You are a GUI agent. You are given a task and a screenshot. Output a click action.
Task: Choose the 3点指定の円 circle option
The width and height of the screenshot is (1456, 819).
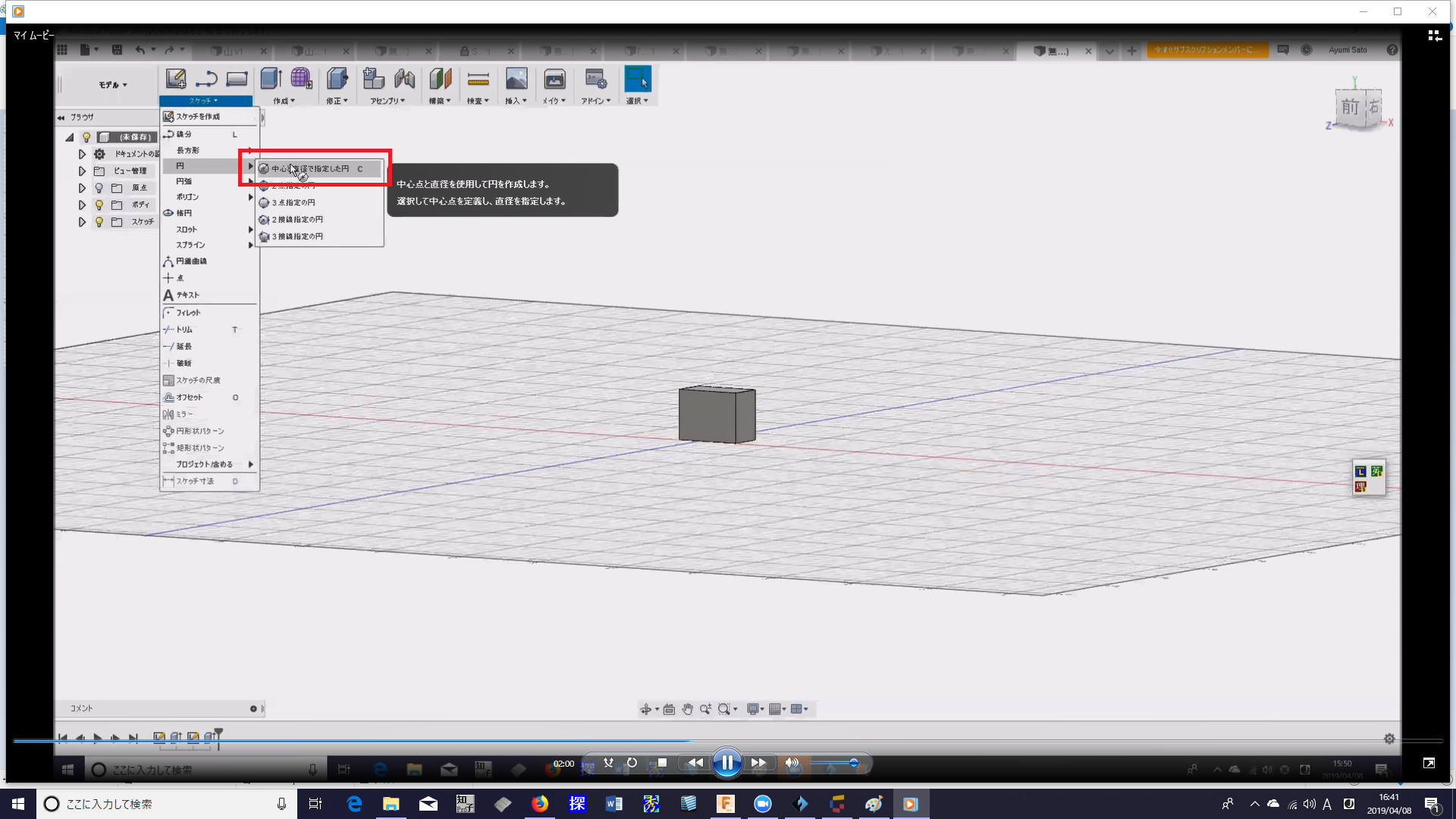coord(293,202)
